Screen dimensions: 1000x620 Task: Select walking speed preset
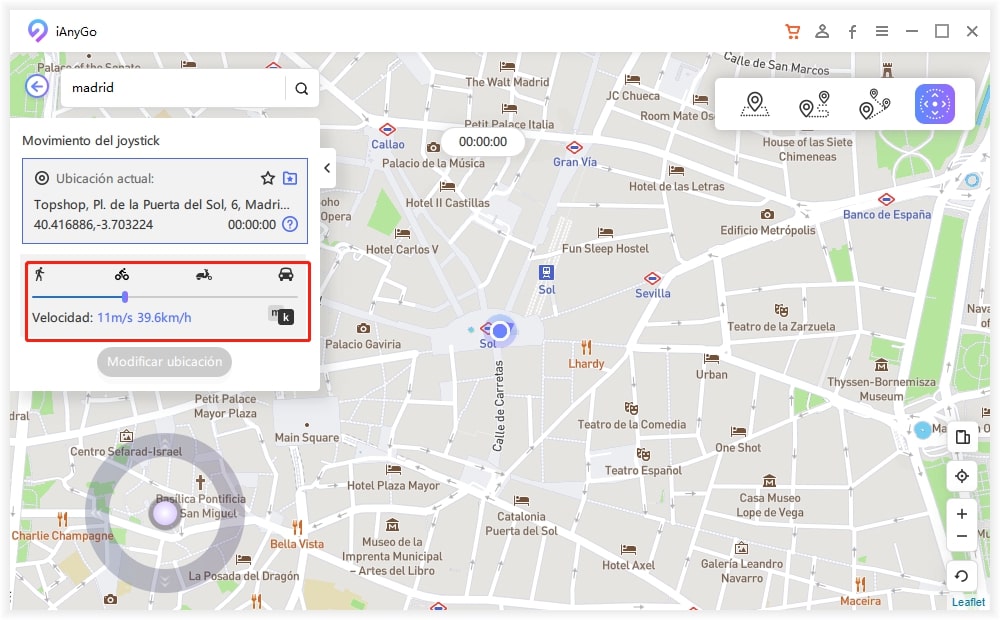coord(39,274)
